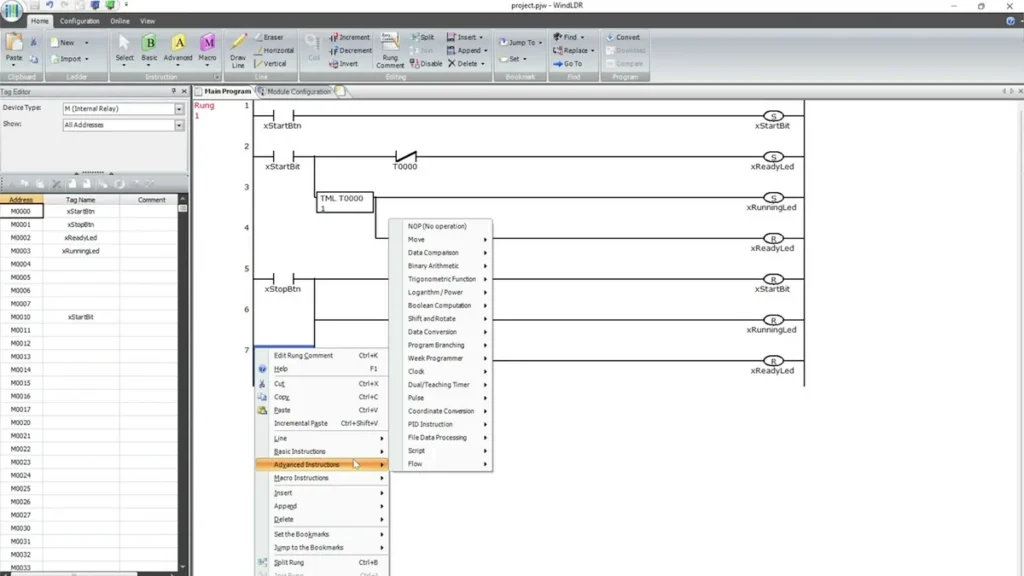Select the M0000 address cell
Viewport: 1024px width, 576px height.
pyautogui.click(x=21, y=211)
